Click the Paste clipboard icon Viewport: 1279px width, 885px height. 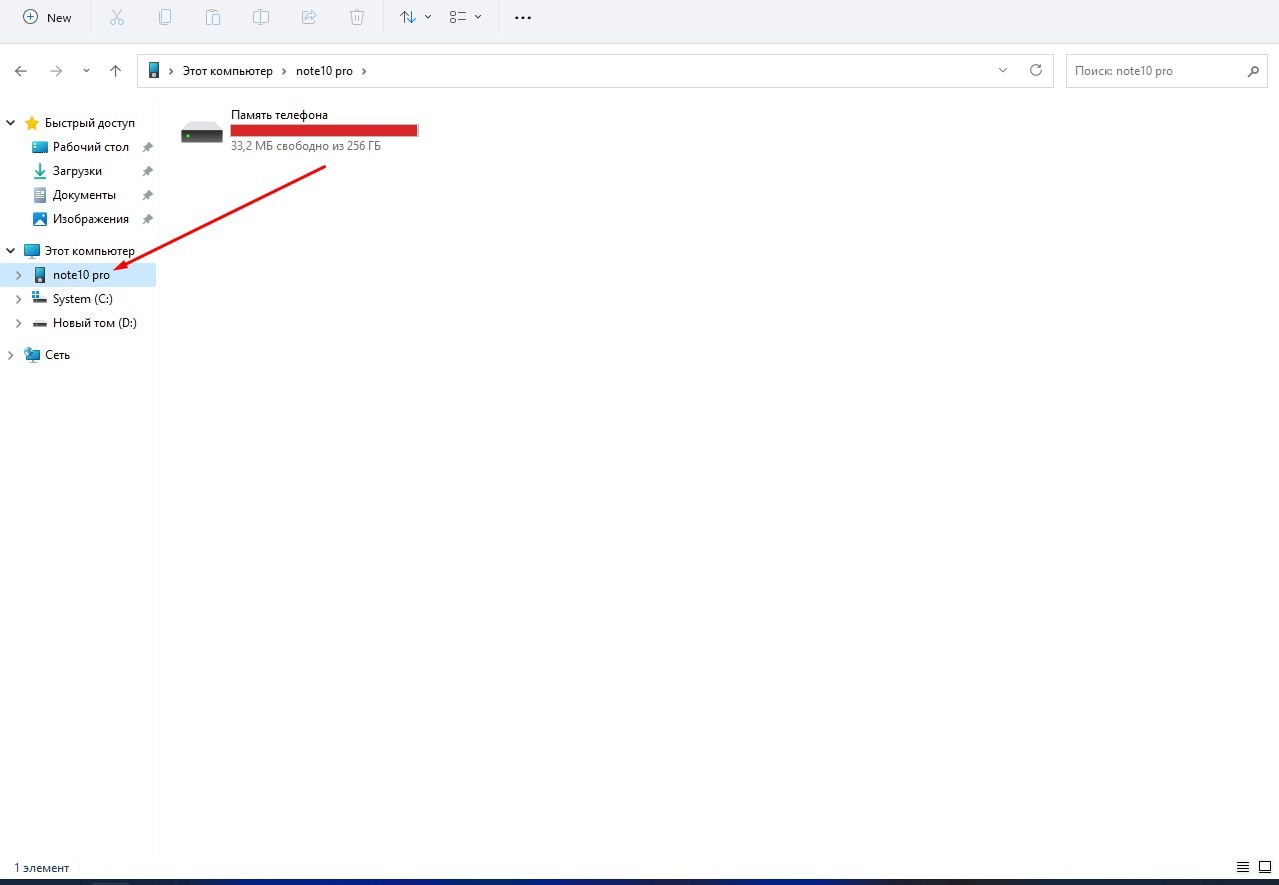(213, 17)
